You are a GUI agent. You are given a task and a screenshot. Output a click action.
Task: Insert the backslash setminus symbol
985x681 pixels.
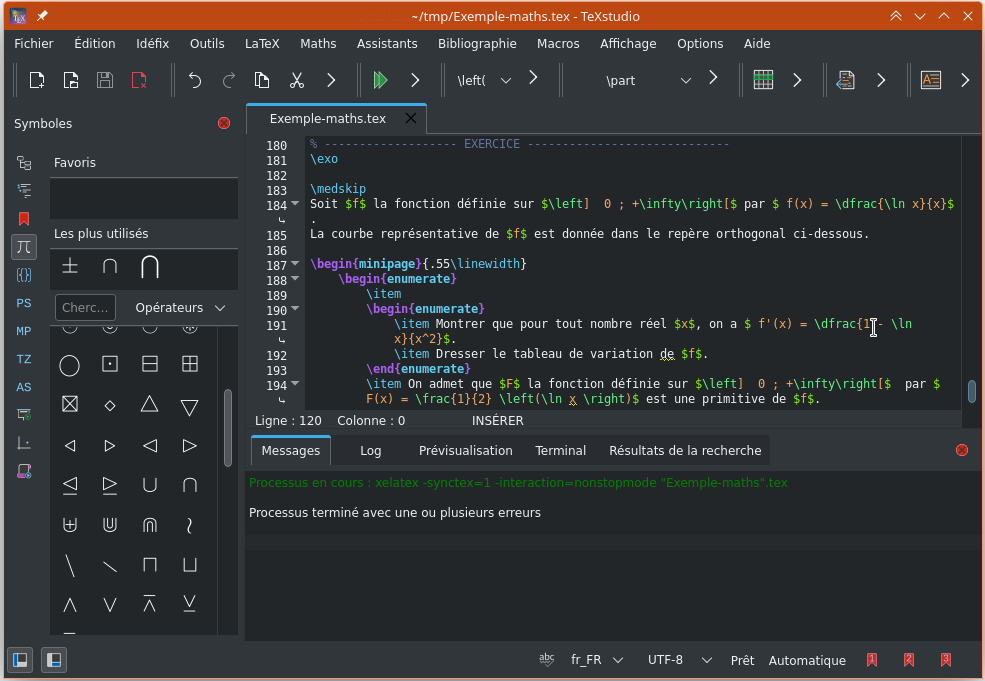click(70, 565)
